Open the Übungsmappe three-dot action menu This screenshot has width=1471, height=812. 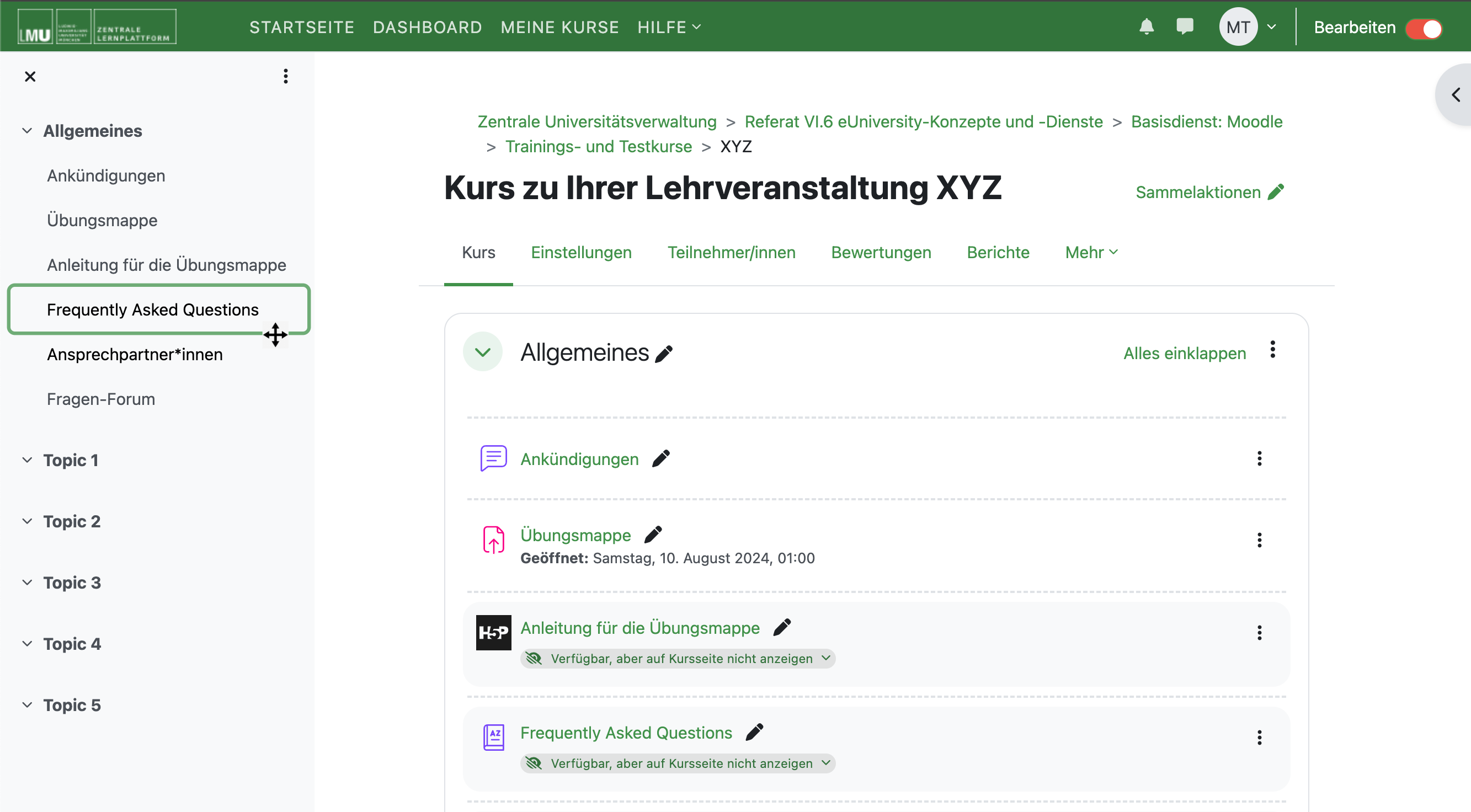point(1259,539)
